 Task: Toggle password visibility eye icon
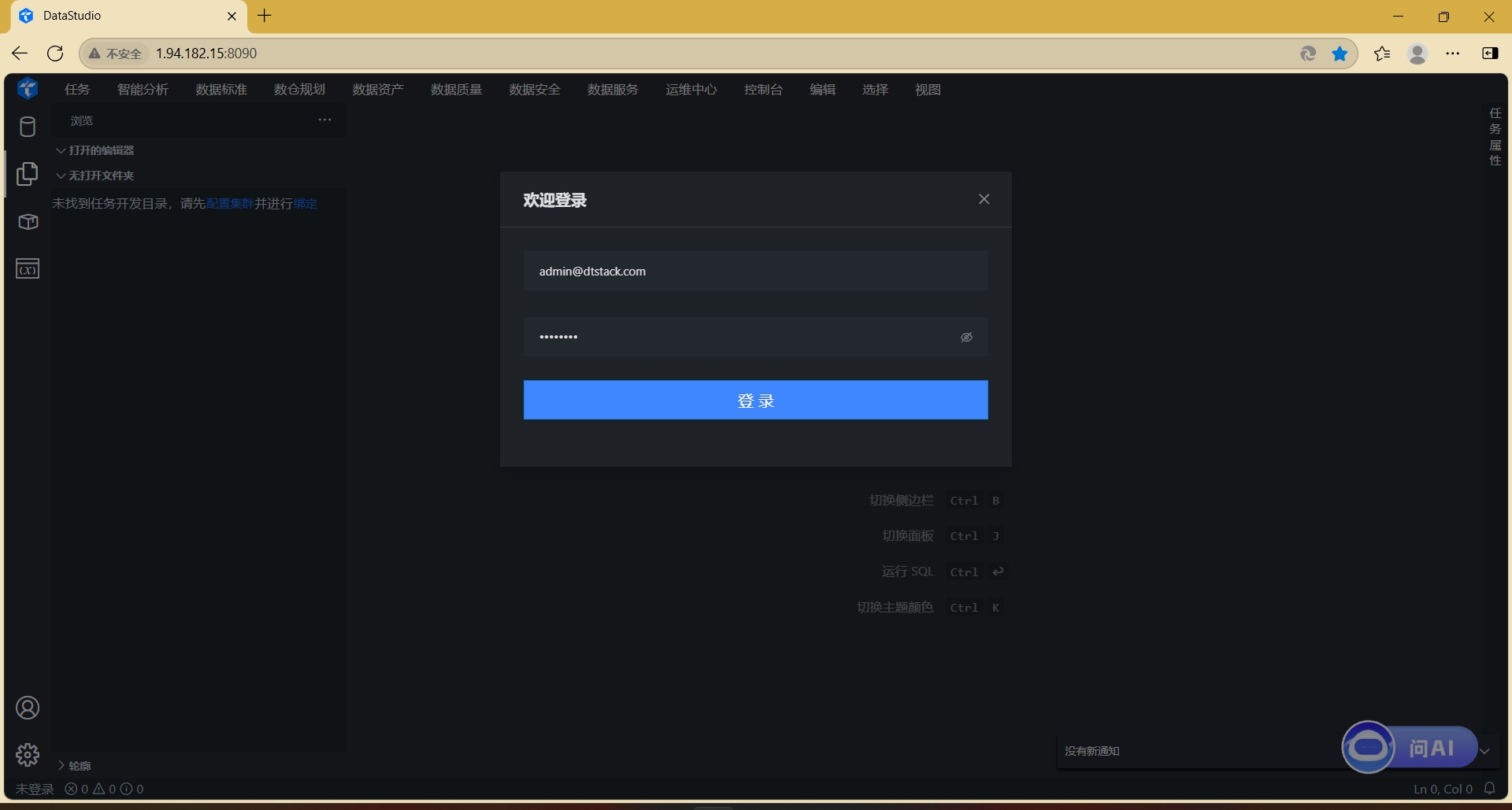966,337
